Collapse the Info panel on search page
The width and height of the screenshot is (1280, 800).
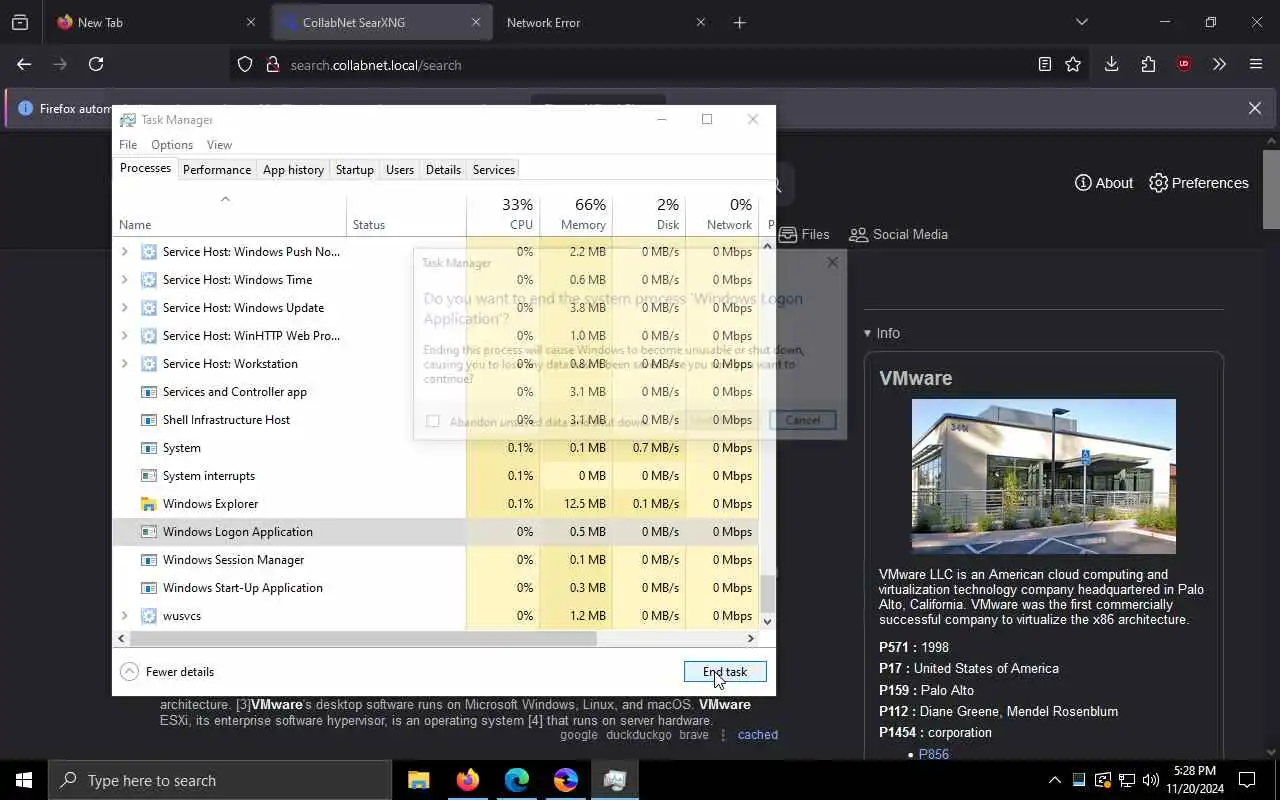[x=882, y=333]
